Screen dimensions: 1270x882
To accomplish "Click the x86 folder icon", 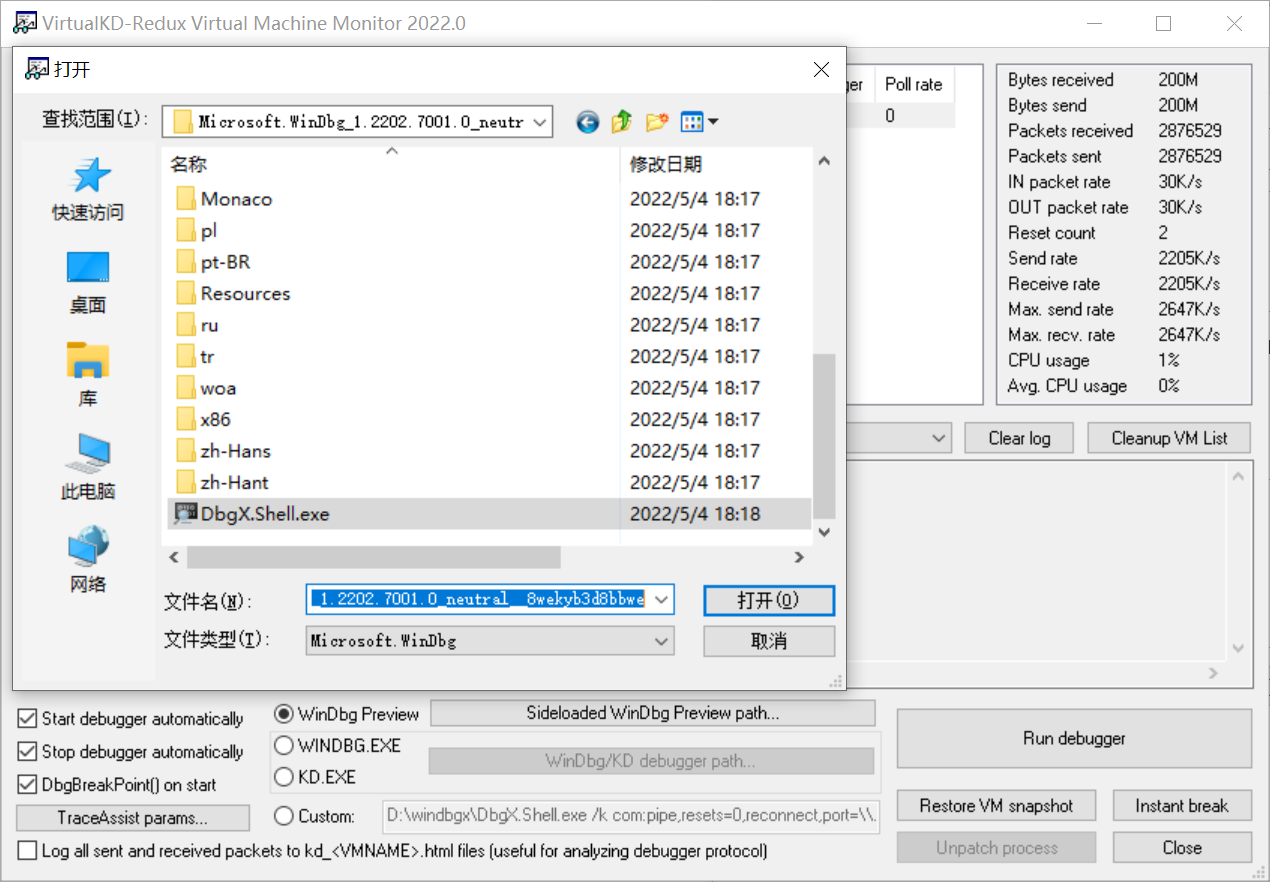I will pyautogui.click(x=185, y=420).
